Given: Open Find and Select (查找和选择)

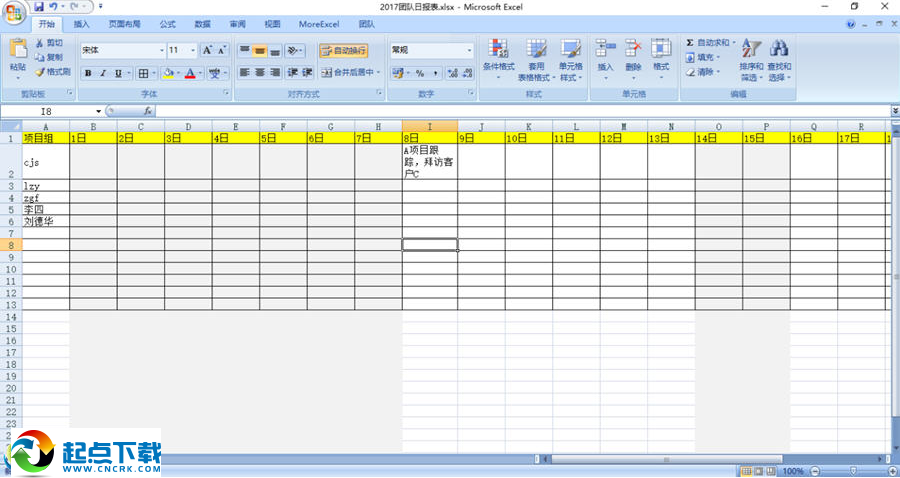Looking at the screenshot, I should click(x=779, y=60).
